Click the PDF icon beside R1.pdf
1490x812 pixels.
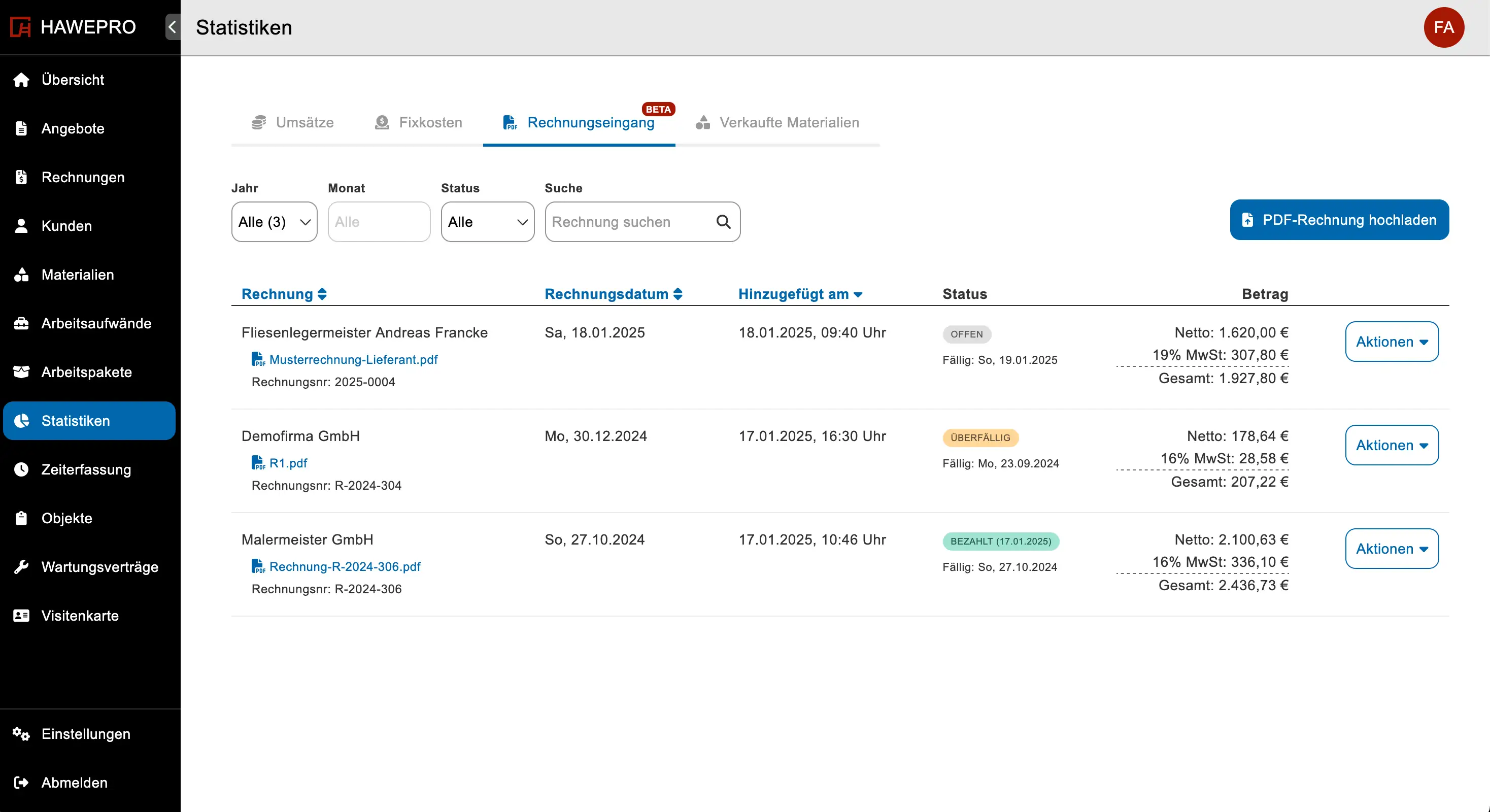pyautogui.click(x=258, y=463)
